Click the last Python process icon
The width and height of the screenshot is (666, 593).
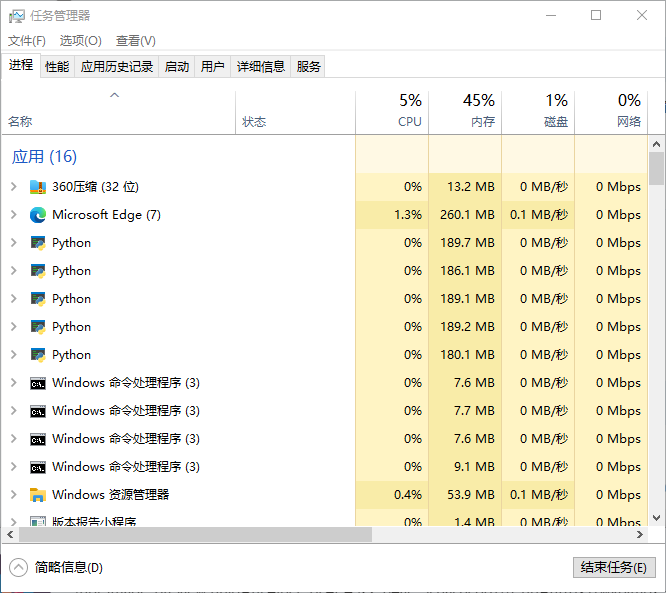38,355
